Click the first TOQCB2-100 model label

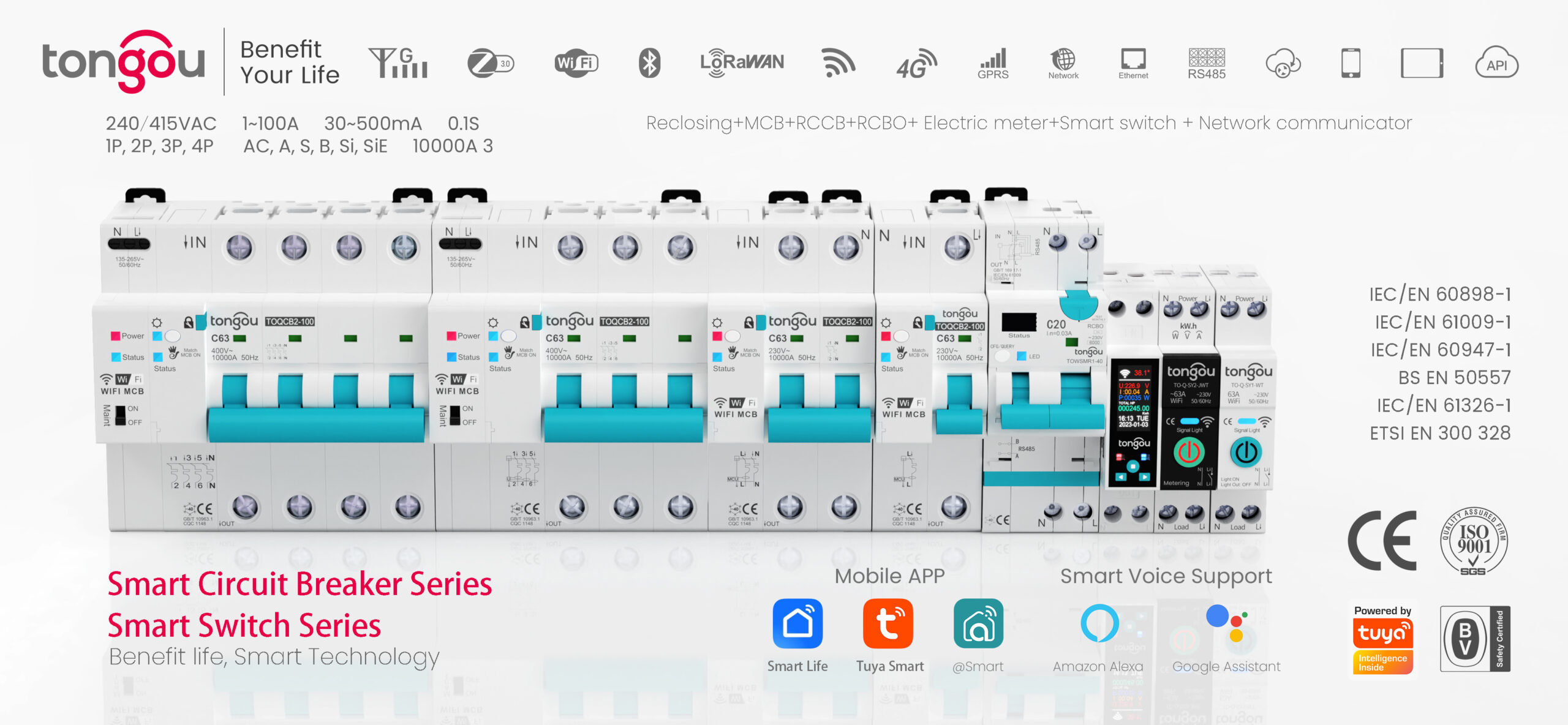(x=290, y=321)
